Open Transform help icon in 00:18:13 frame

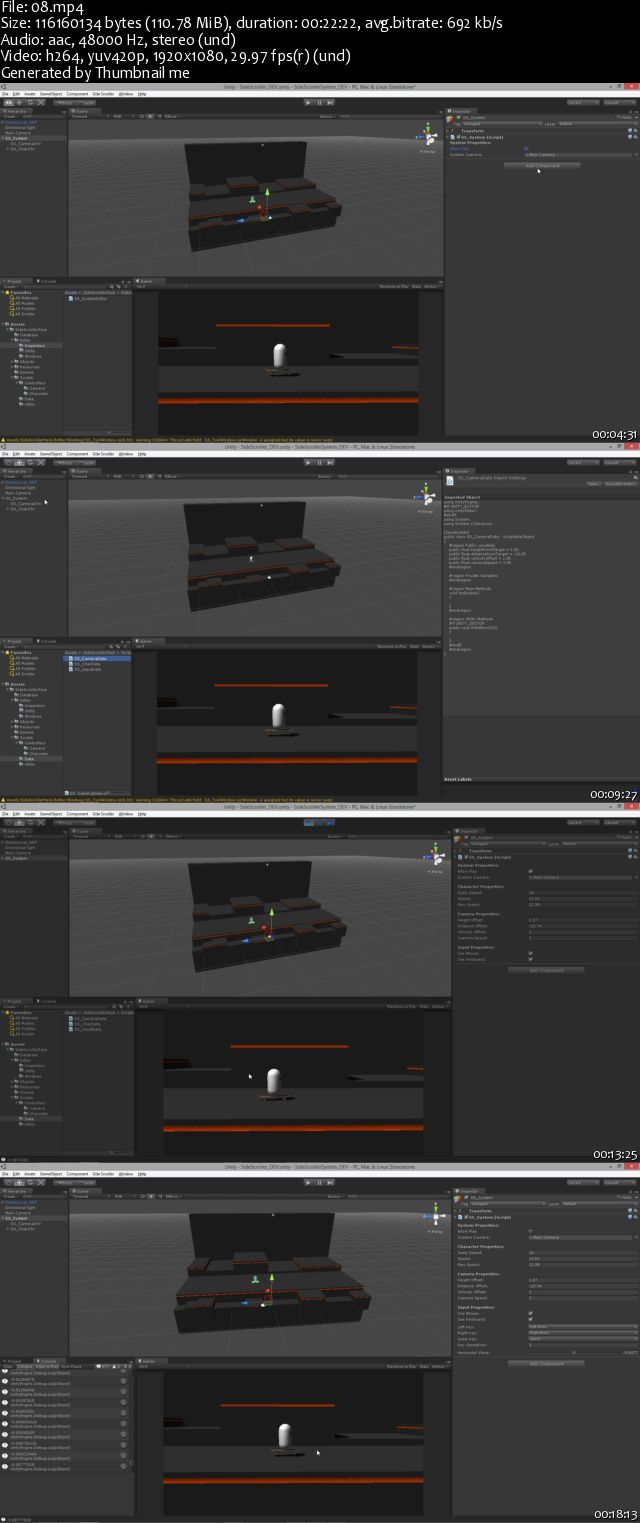pos(630,1210)
